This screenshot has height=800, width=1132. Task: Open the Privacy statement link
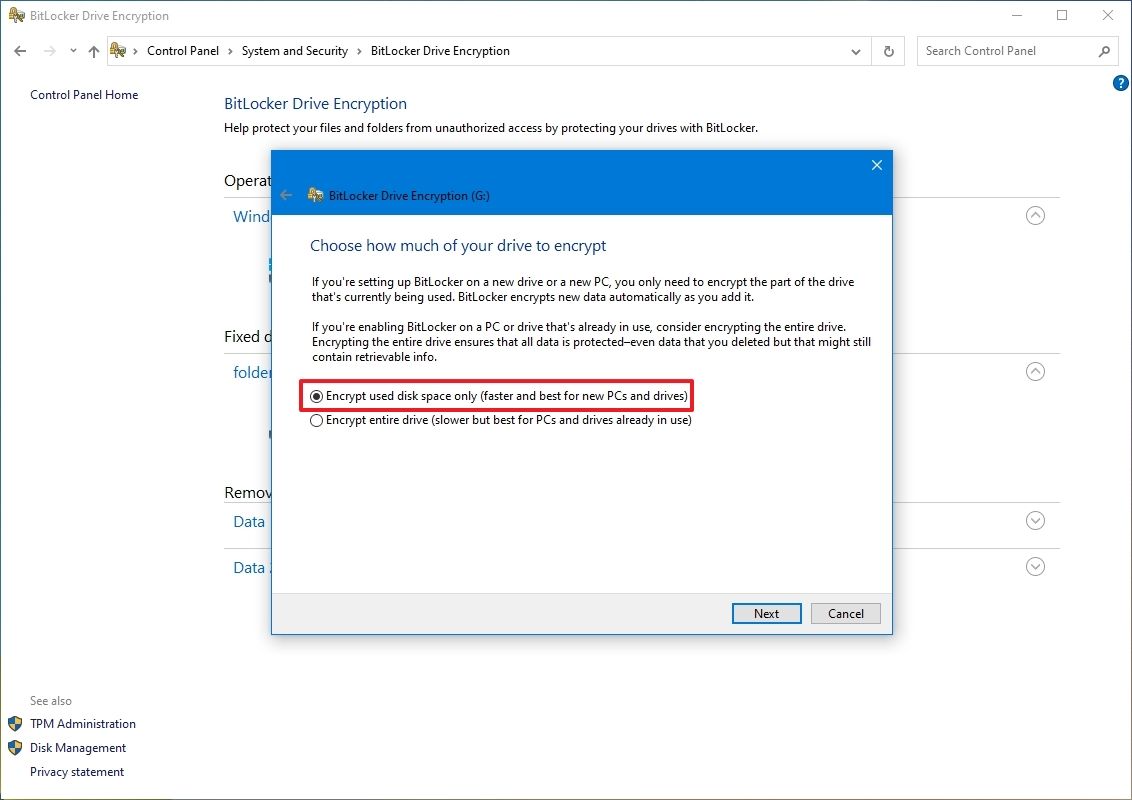click(x=77, y=771)
